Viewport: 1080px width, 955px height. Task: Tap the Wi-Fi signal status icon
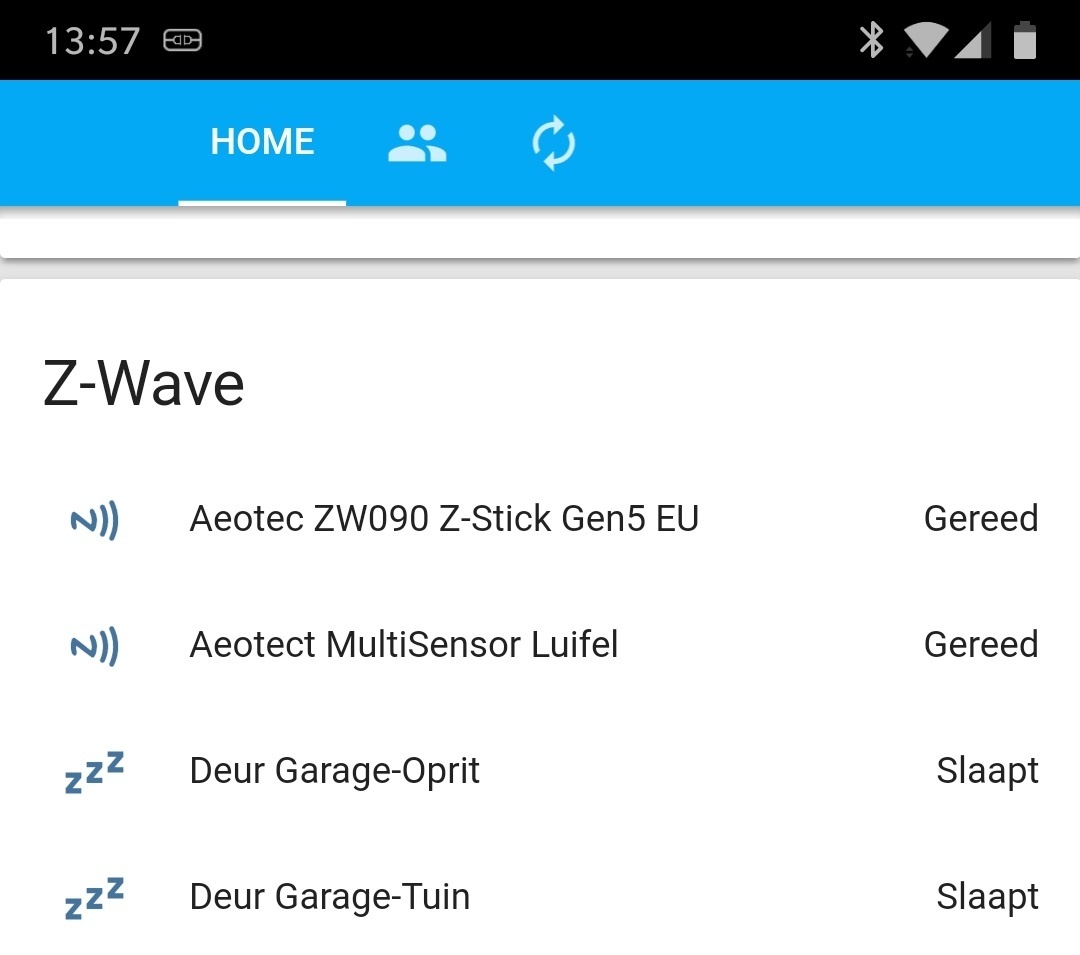pos(925,41)
